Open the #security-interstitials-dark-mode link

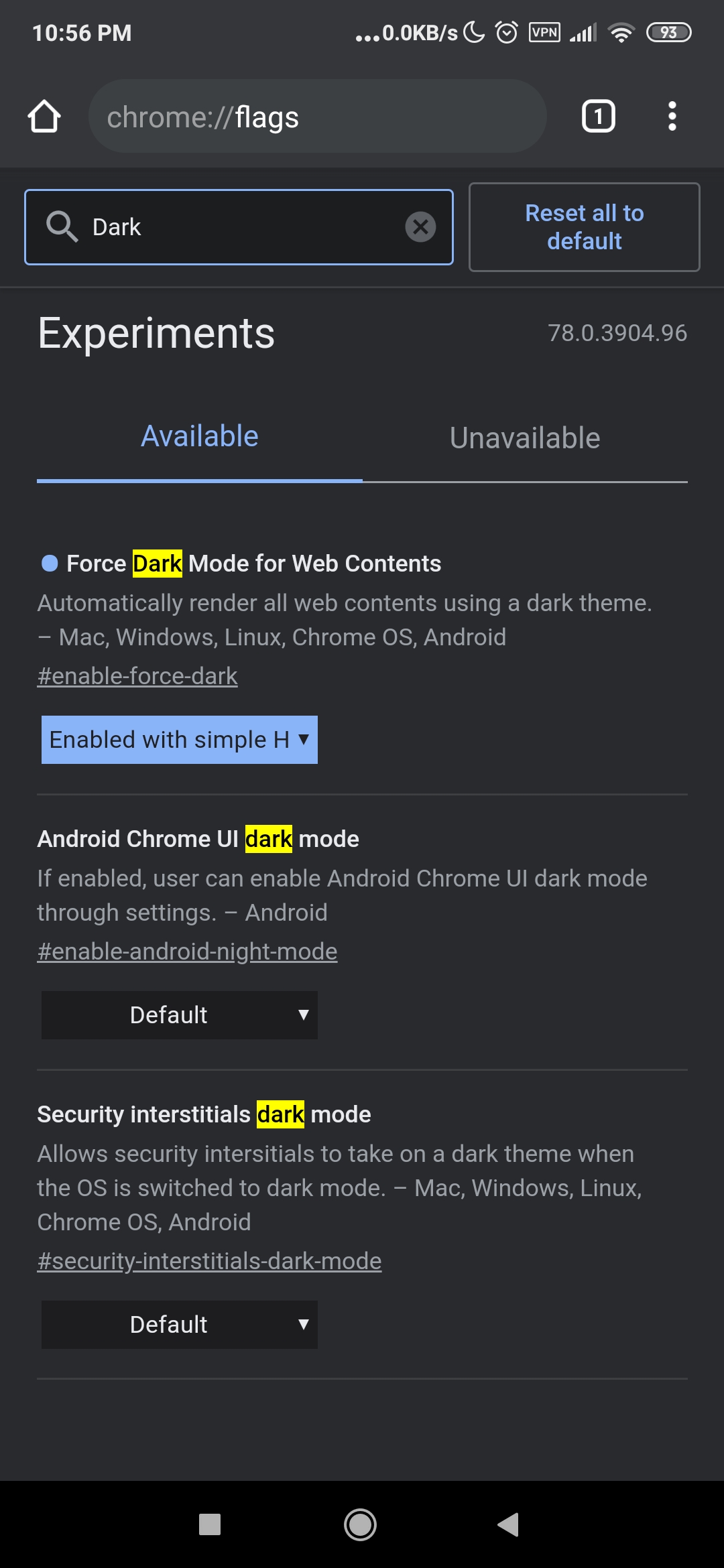tap(209, 1260)
